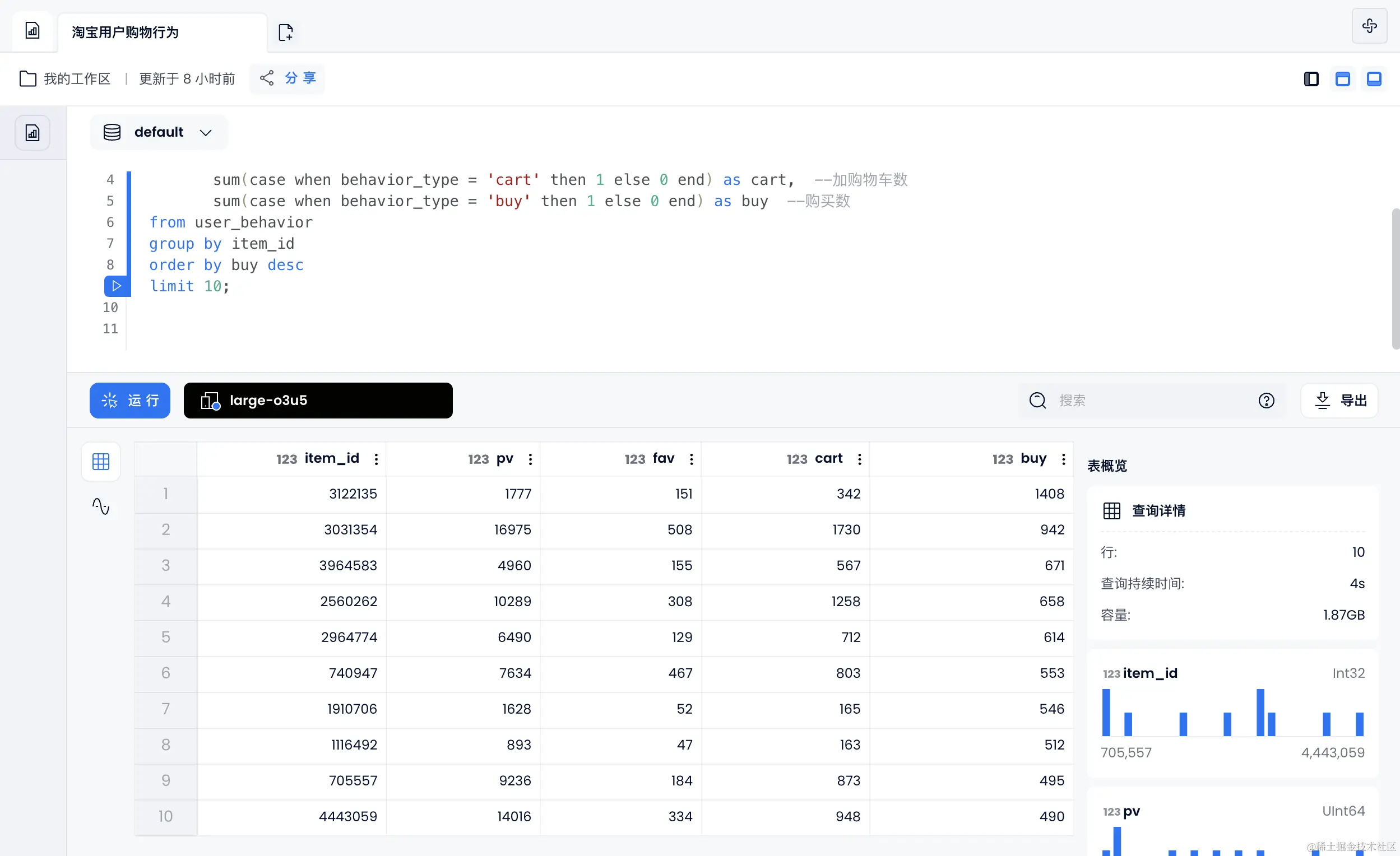
Task: Click line number 10 in the editor gutter
Action: 110,308
